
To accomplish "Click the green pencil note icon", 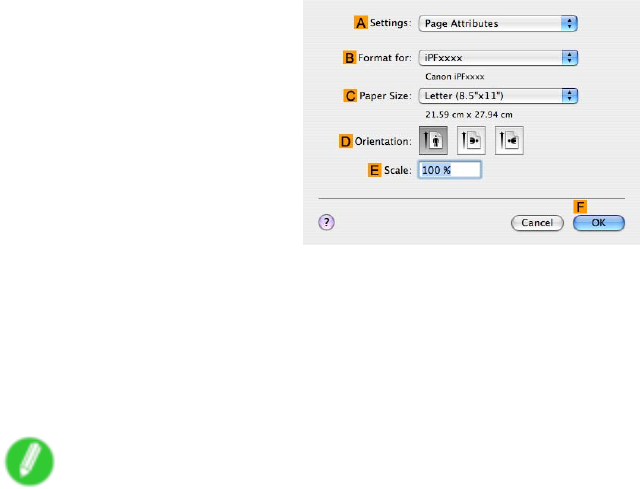I will 29,461.
